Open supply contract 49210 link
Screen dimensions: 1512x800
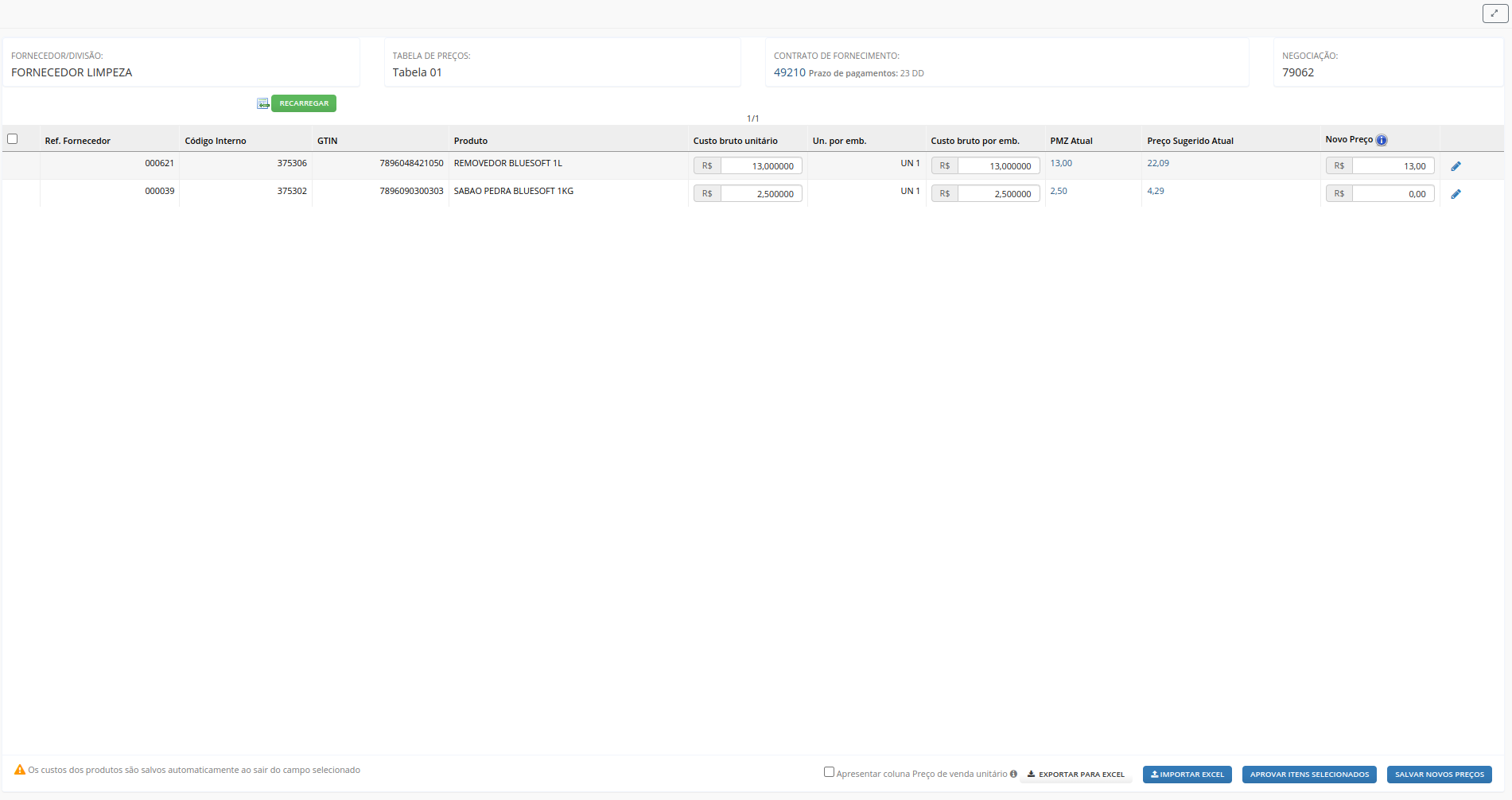pos(789,72)
